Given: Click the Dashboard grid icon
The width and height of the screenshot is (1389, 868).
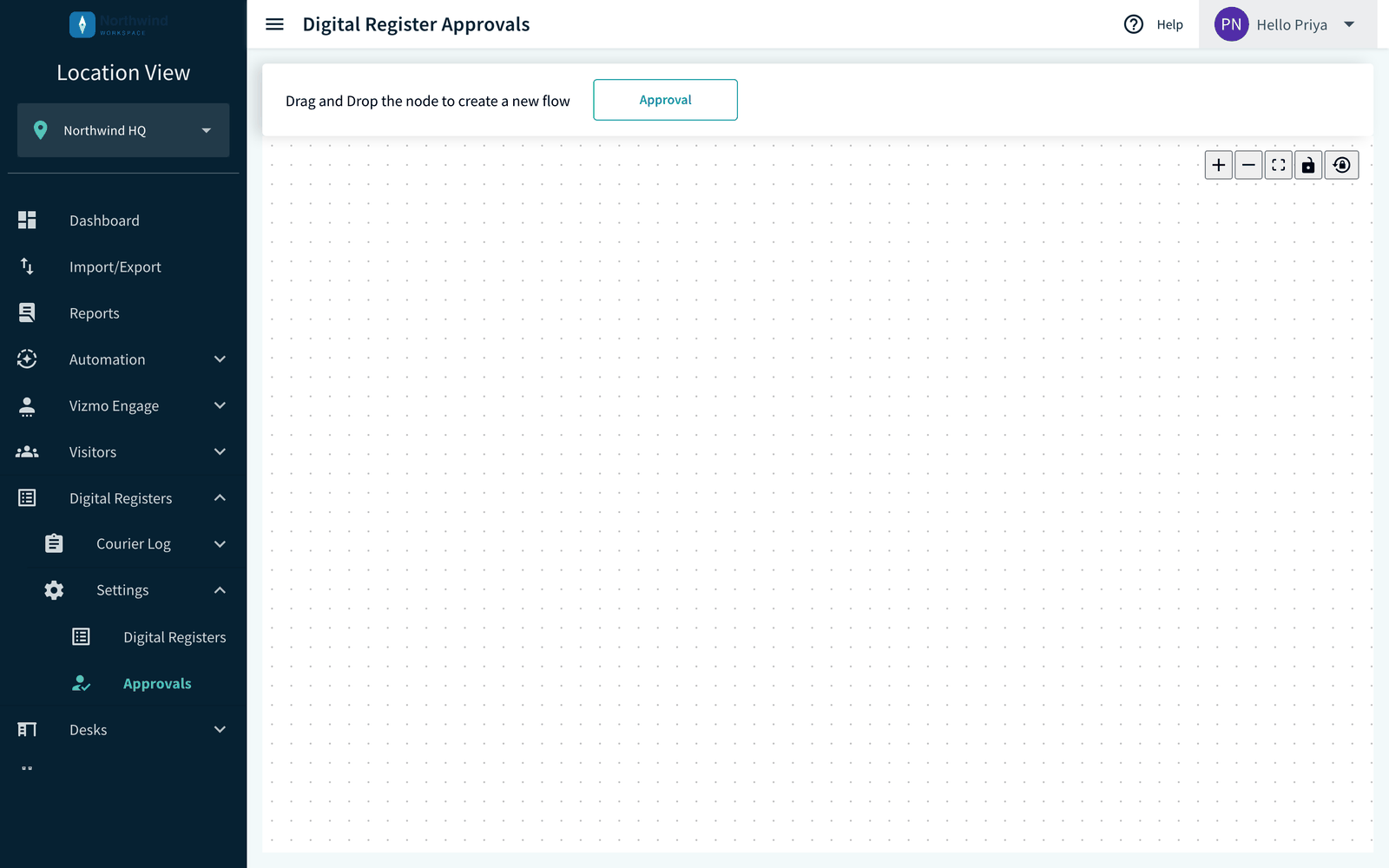Looking at the screenshot, I should point(27,220).
